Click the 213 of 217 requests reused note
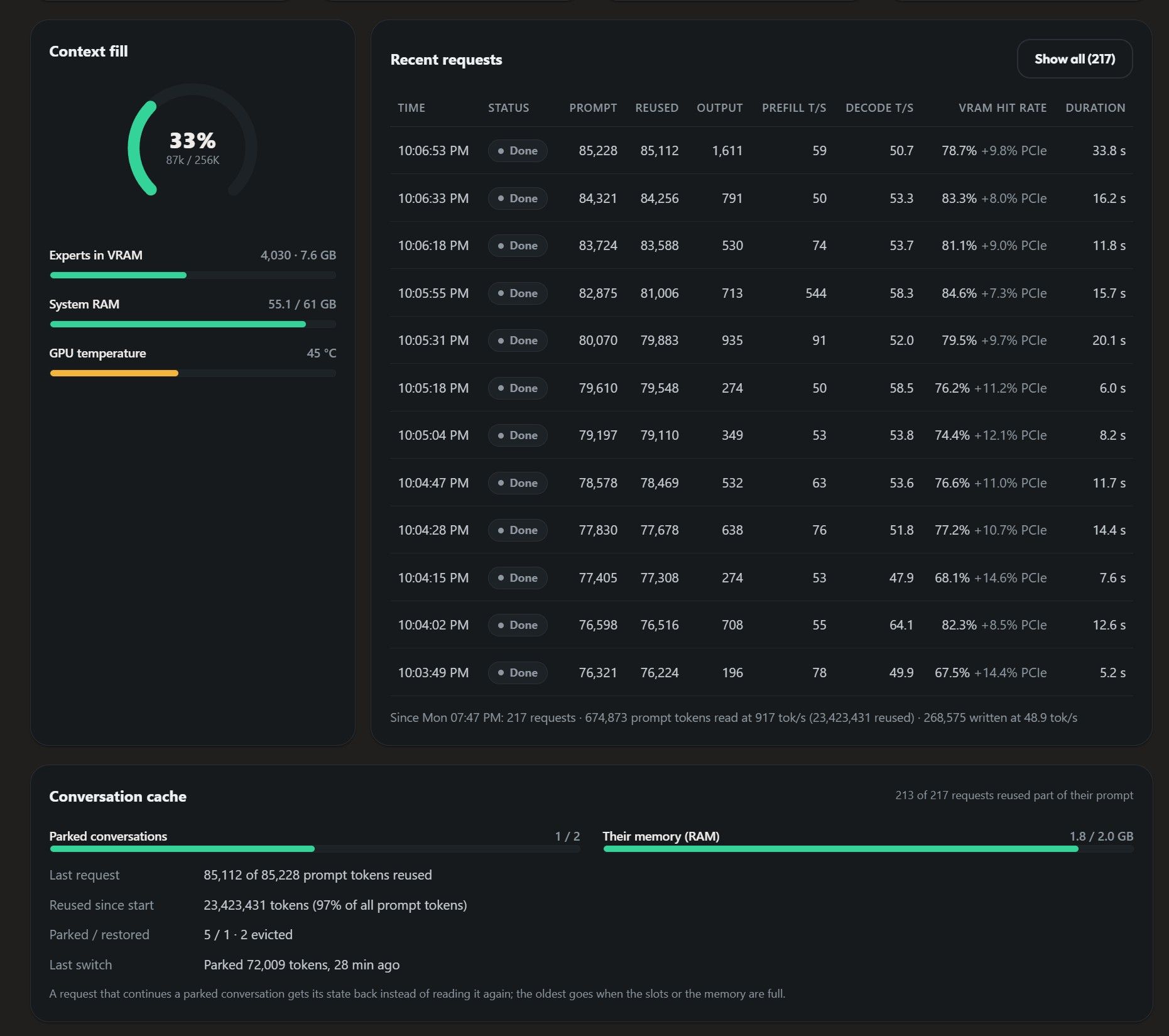Screen dimensions: 1169x1036 pos(1014,795)
